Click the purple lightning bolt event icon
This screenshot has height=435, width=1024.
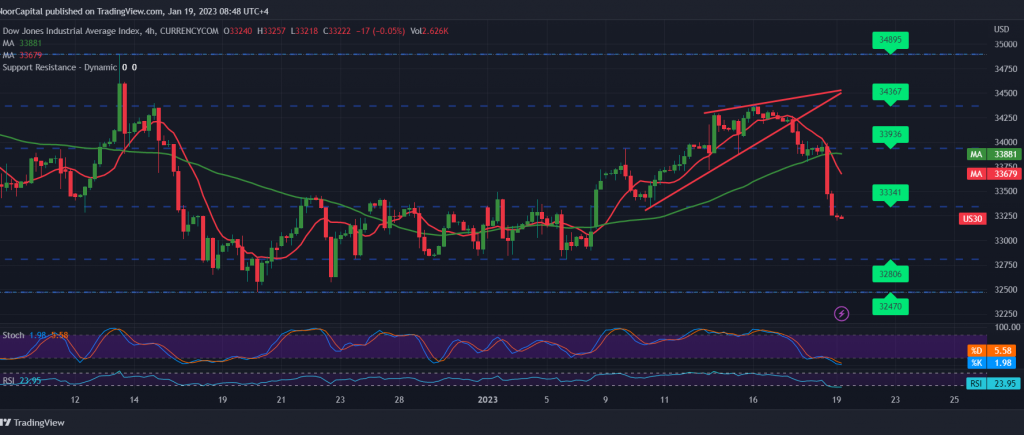[842, 314]
